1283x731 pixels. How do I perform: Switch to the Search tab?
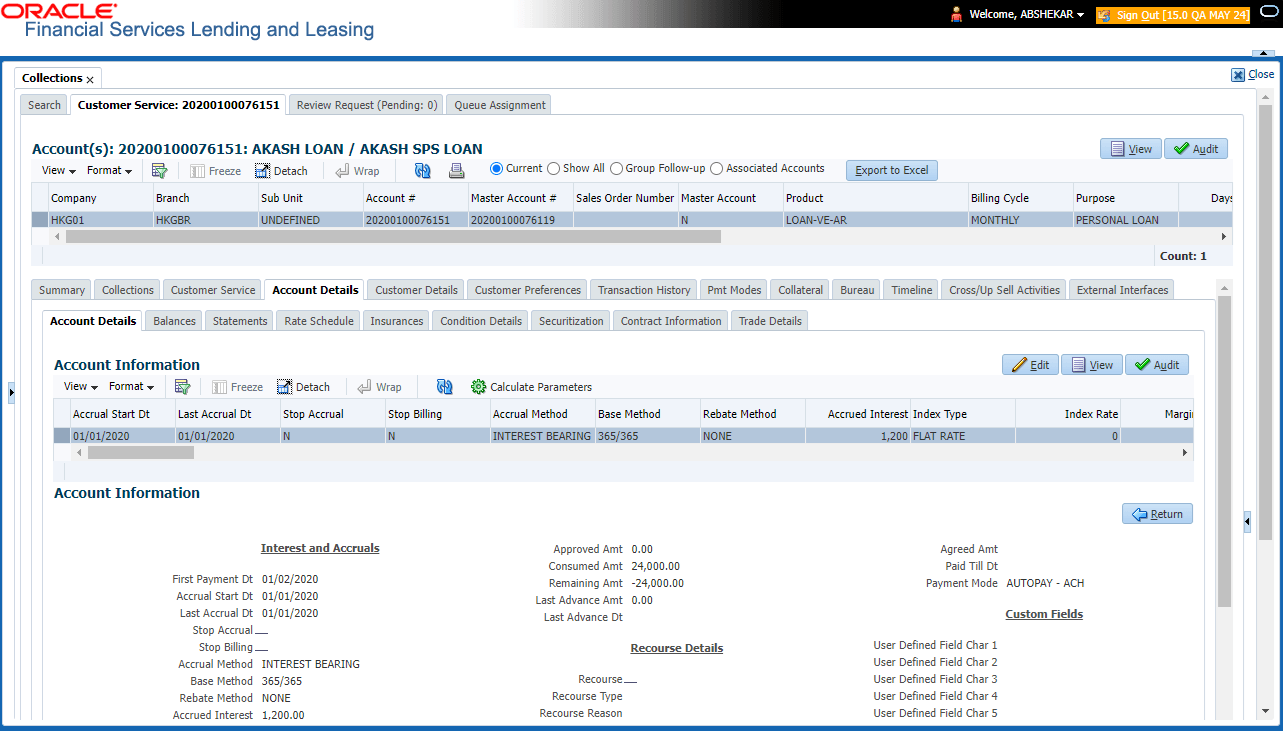[44, 105]
